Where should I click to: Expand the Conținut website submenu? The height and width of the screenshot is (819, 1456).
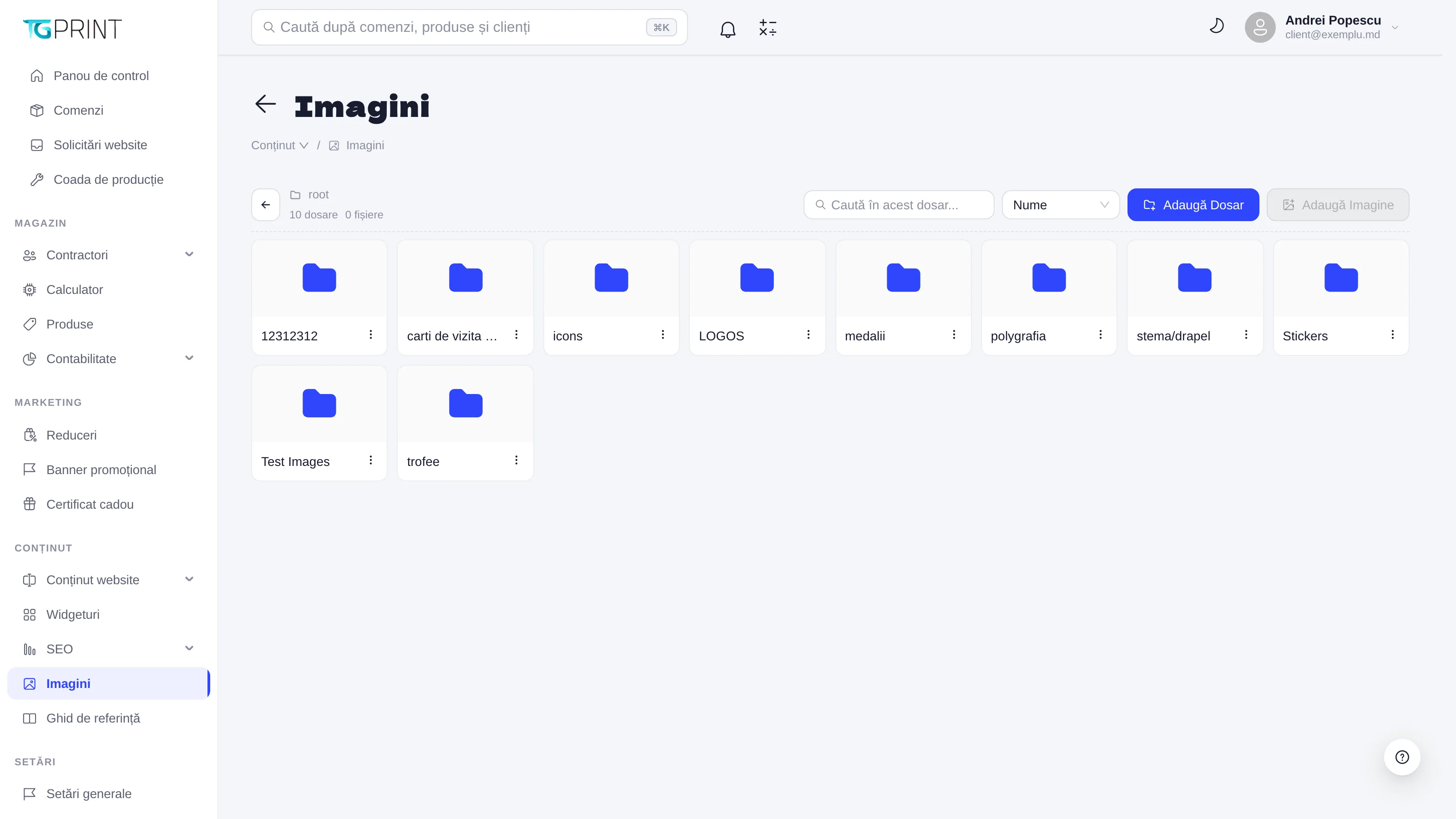coord(189,579)
